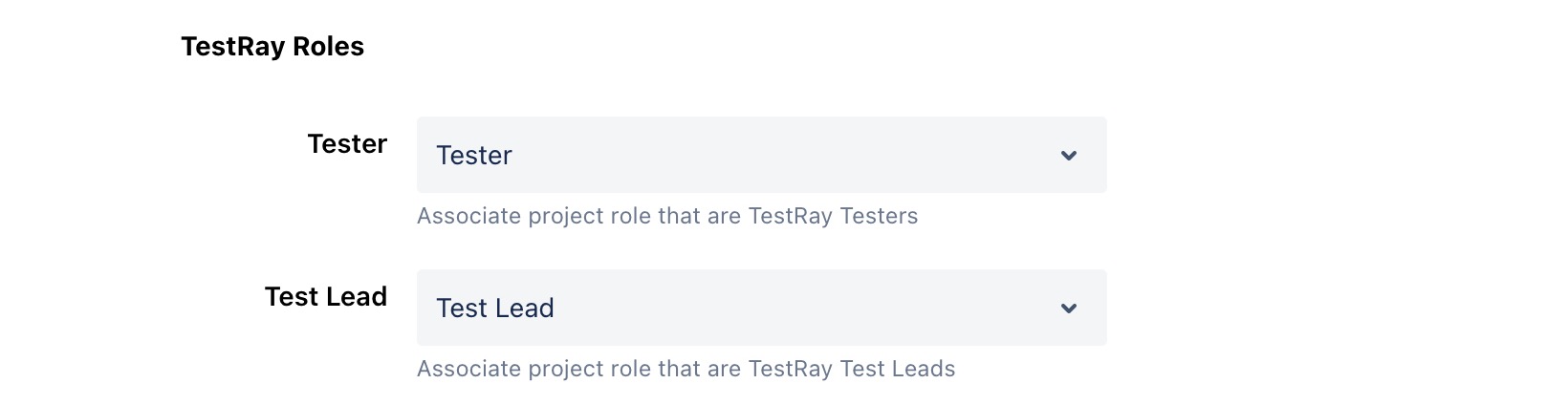The image size is (1568, 405).
Task: Click the word 'Roles' in the section title
Action: pyautogui.click(x=328, y=47)
